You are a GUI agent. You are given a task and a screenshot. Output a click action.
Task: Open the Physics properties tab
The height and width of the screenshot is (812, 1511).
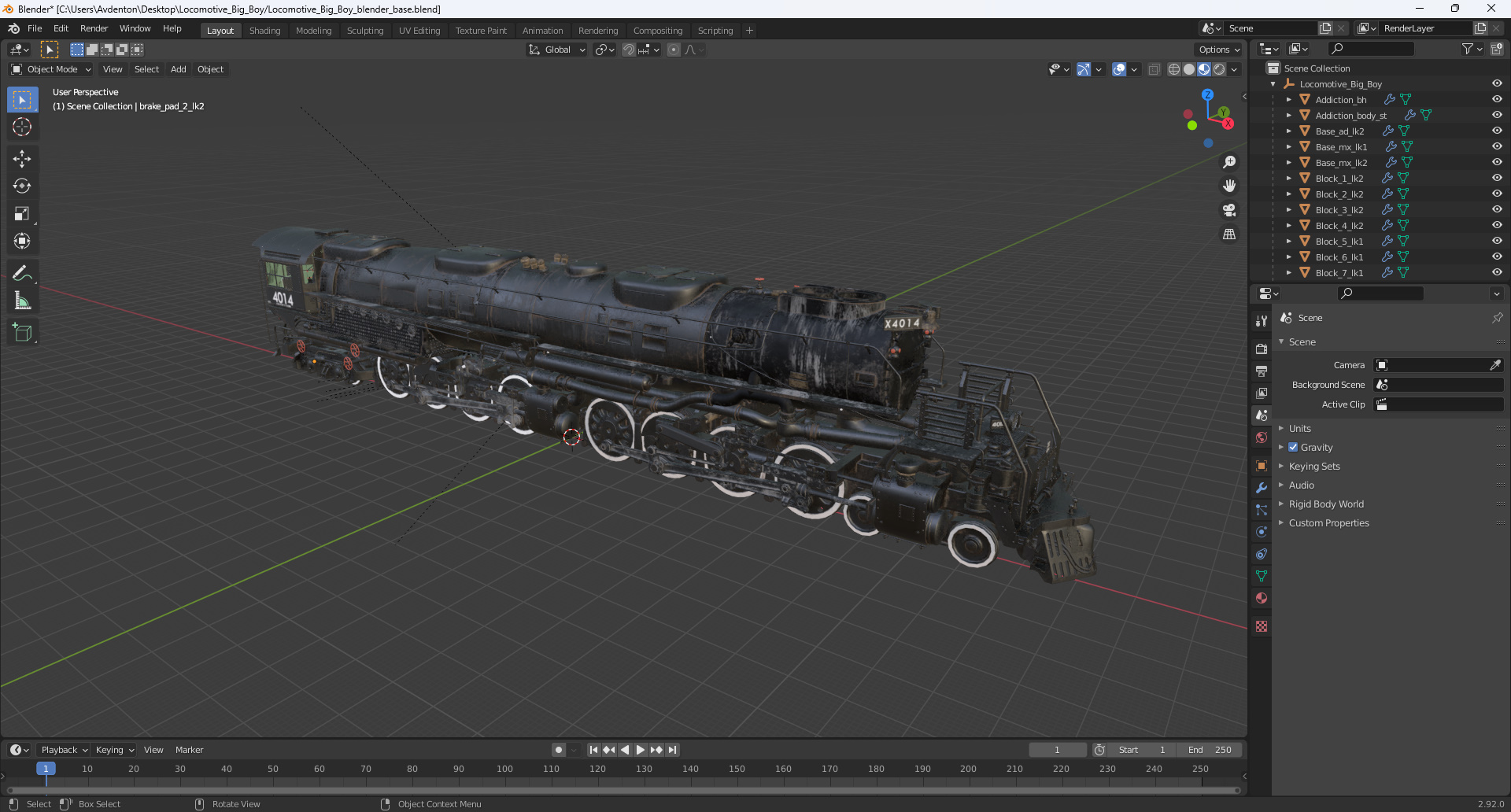(1262, 532)
